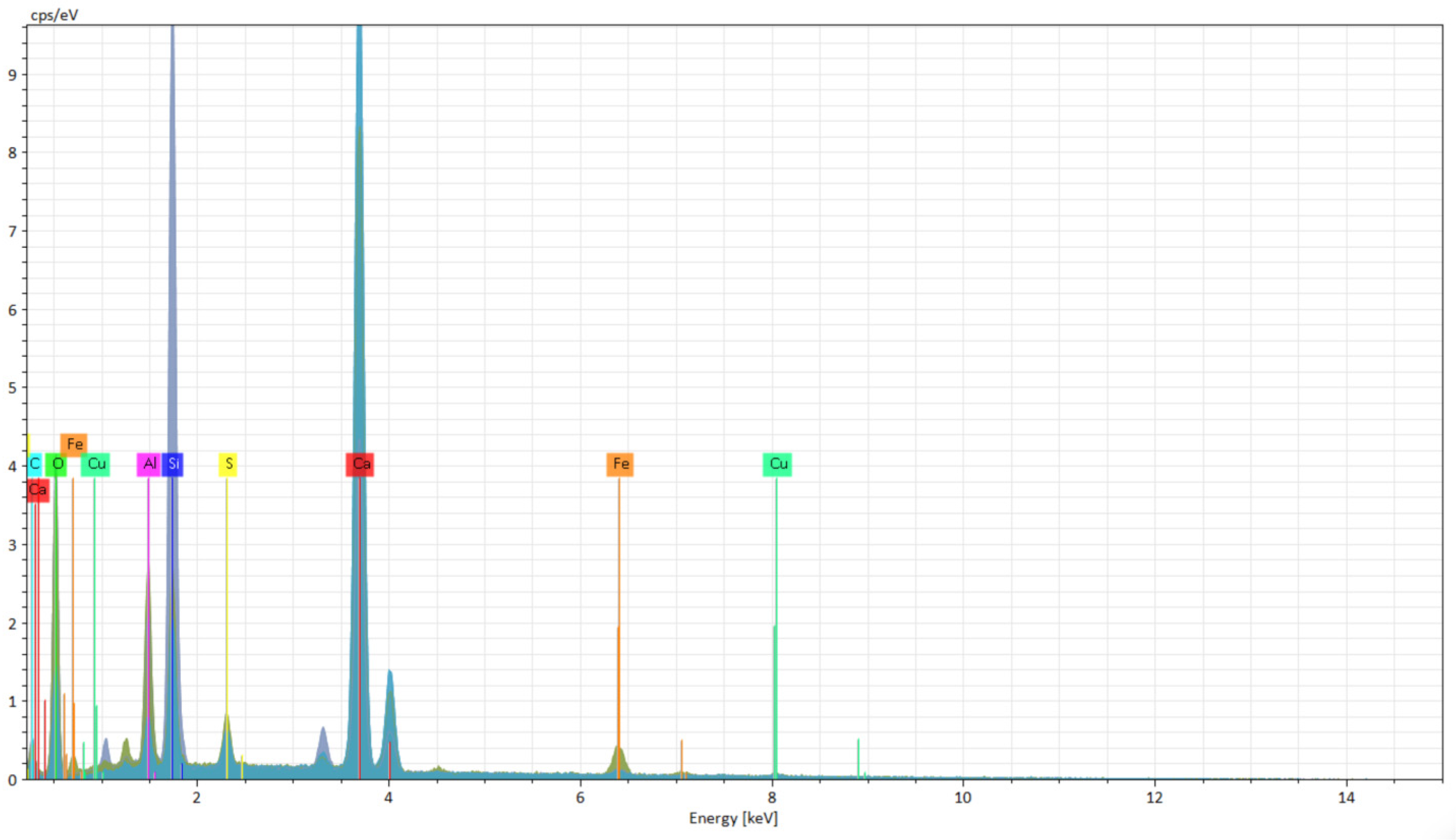The image size is (1456, 840).
Task: Click the magenta Al element marker label
Action: click(149, 464)
